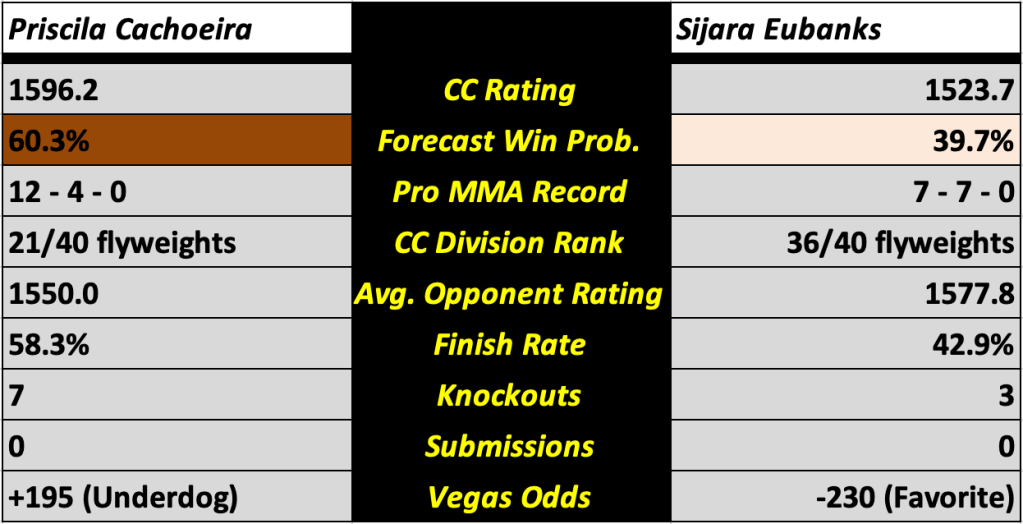The image size is (1023, 524).
Task: Select the Forecast Win Prob. label
Action: pos(509,141)
